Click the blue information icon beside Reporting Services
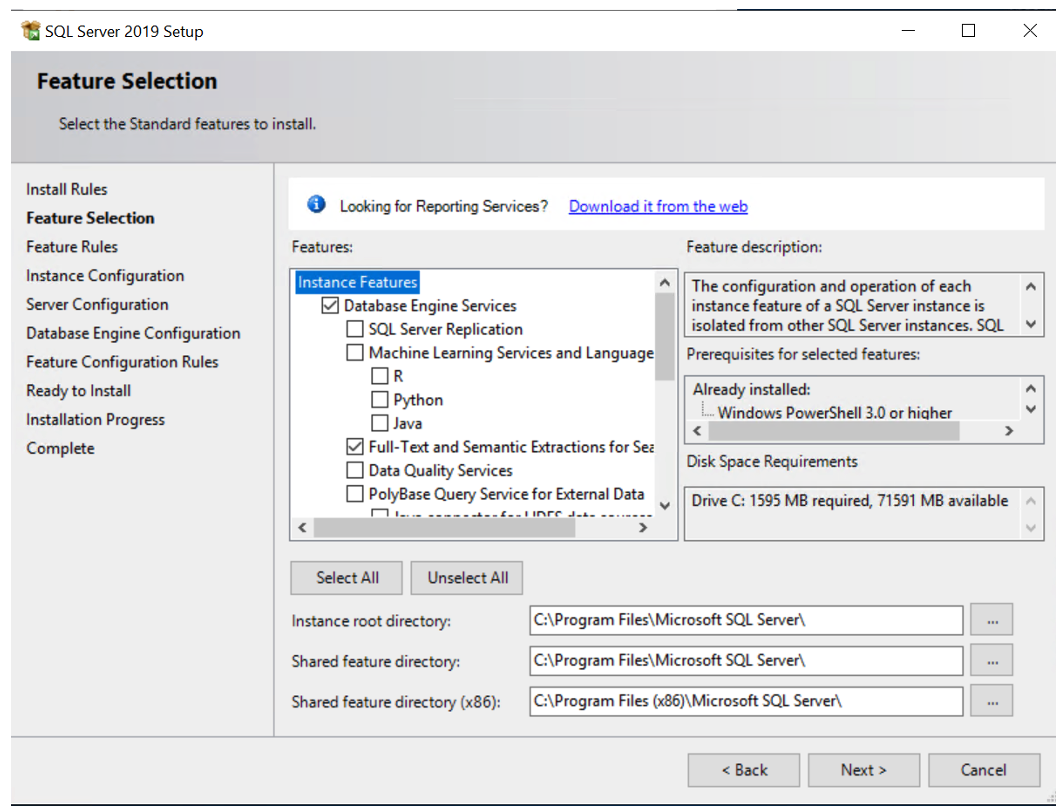Screen dimensions: 1063x812 316,204
